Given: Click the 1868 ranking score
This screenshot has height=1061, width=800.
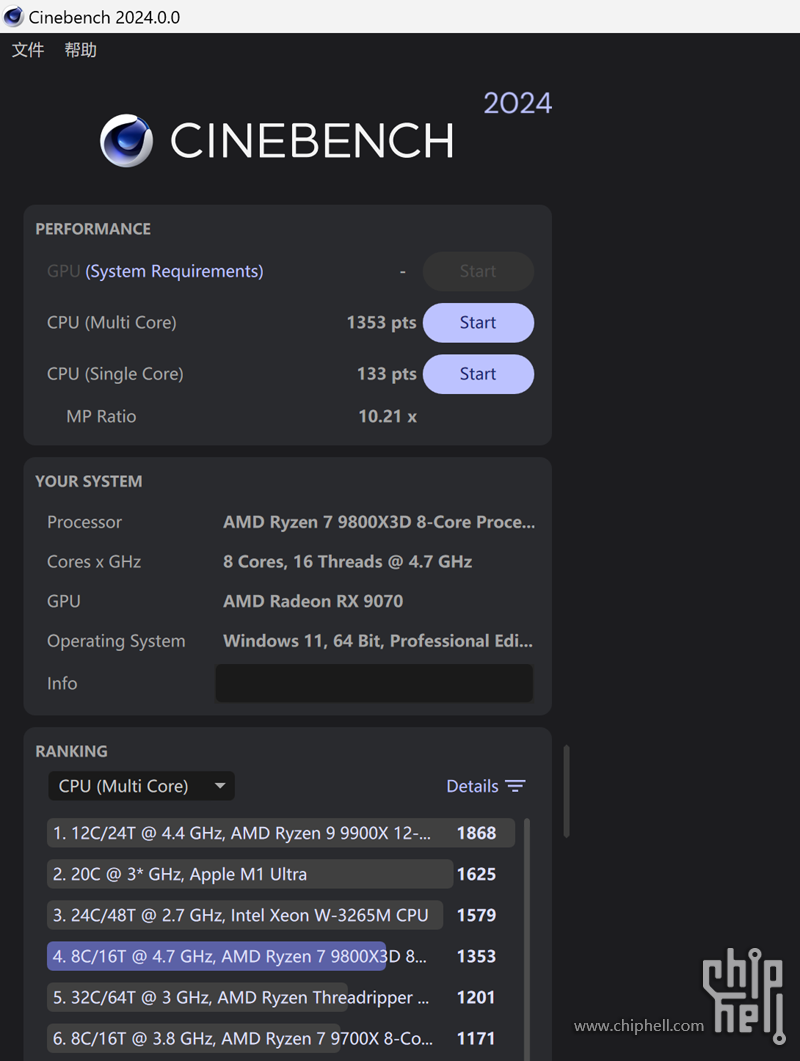Looking at the screenshot, I should 476,833.
